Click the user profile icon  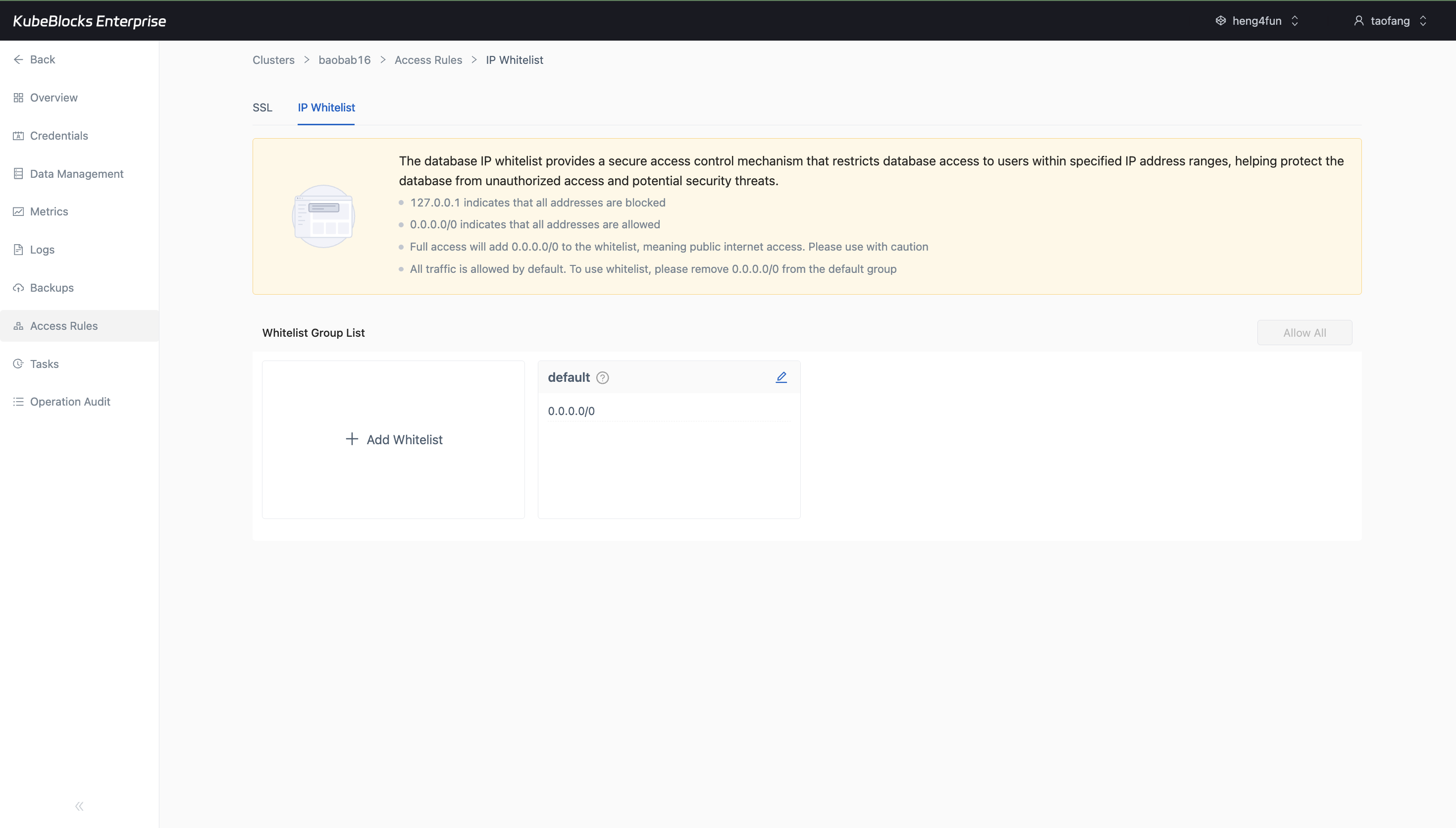click(1359, 21)
